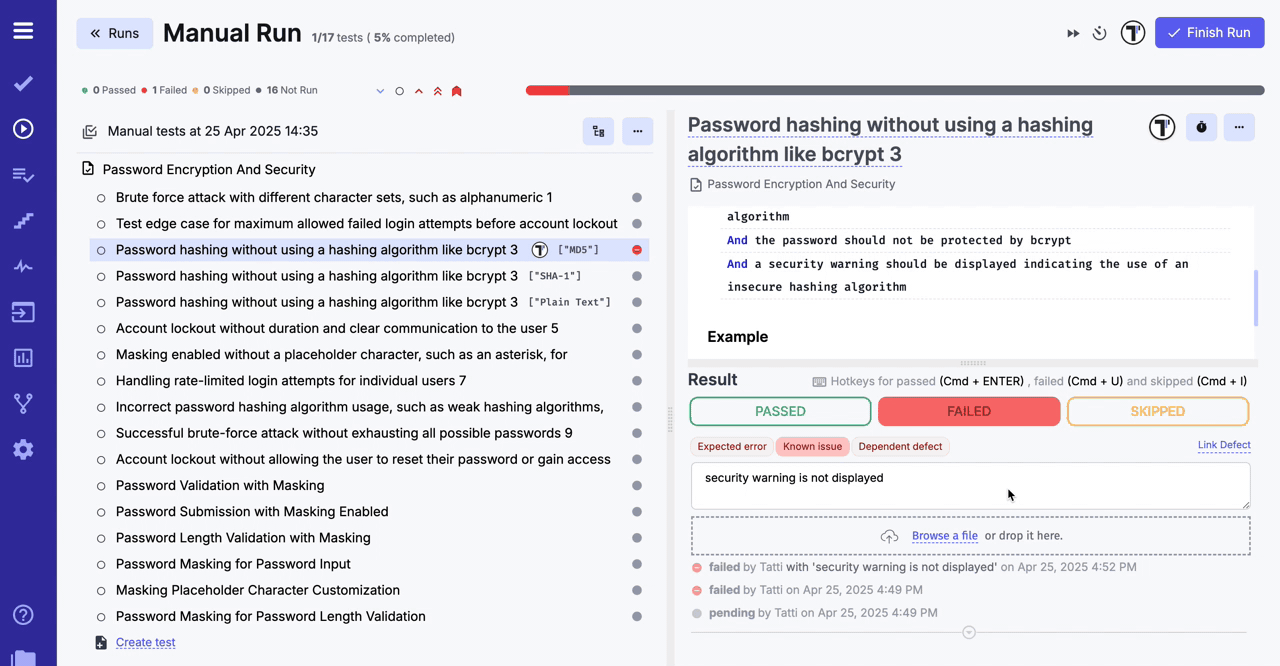Viewport: 1280px width, 666px height.
Task: Filter tests by Not Run status
Action: click(287, 90)
